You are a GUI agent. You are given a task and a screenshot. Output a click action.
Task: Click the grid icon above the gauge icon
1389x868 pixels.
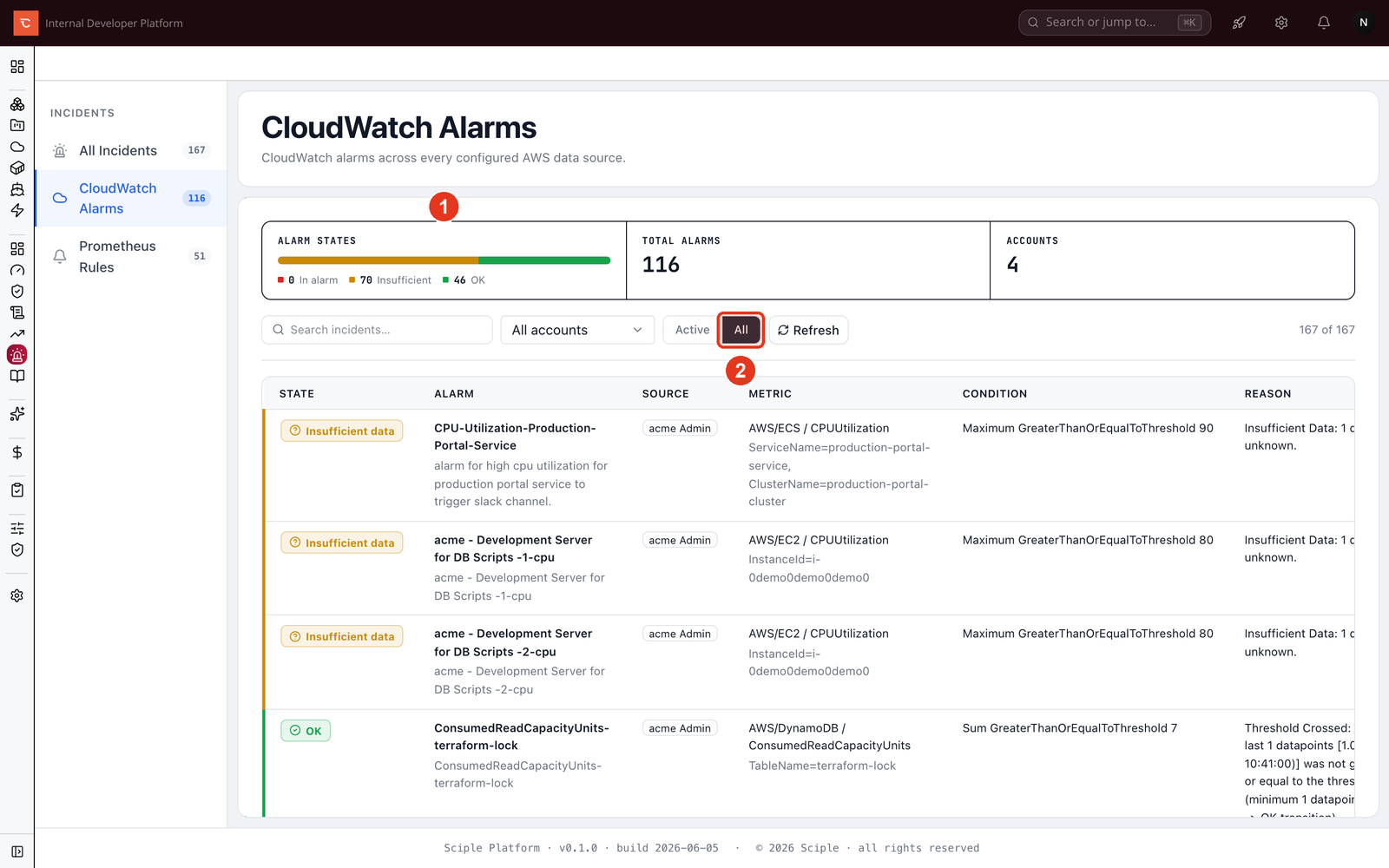(x=17, y=249)
